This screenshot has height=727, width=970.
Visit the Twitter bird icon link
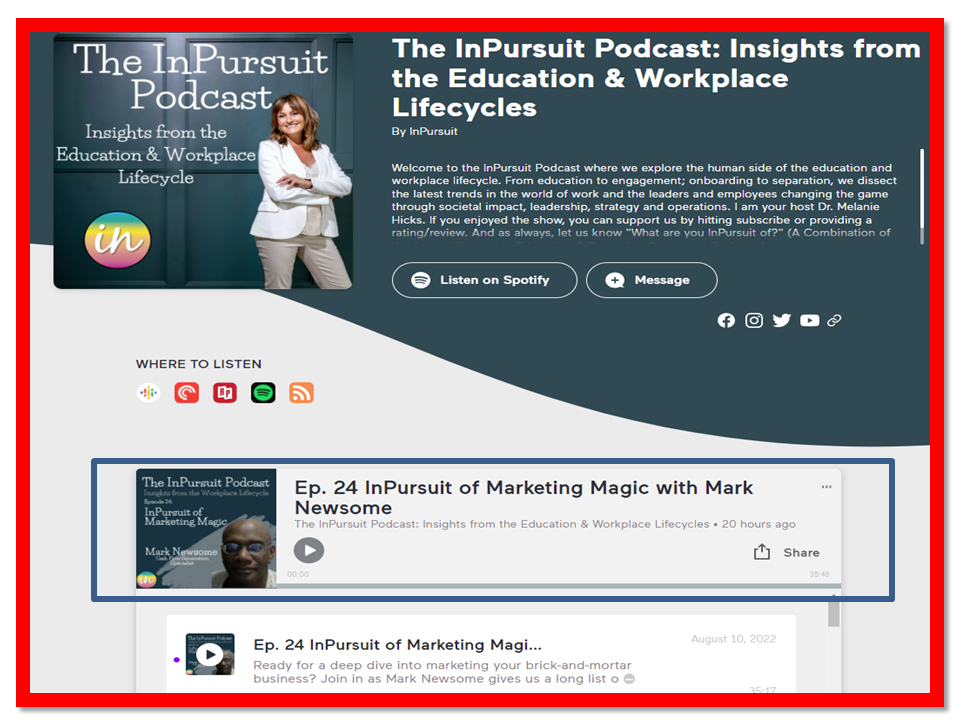tap(782, 320)
